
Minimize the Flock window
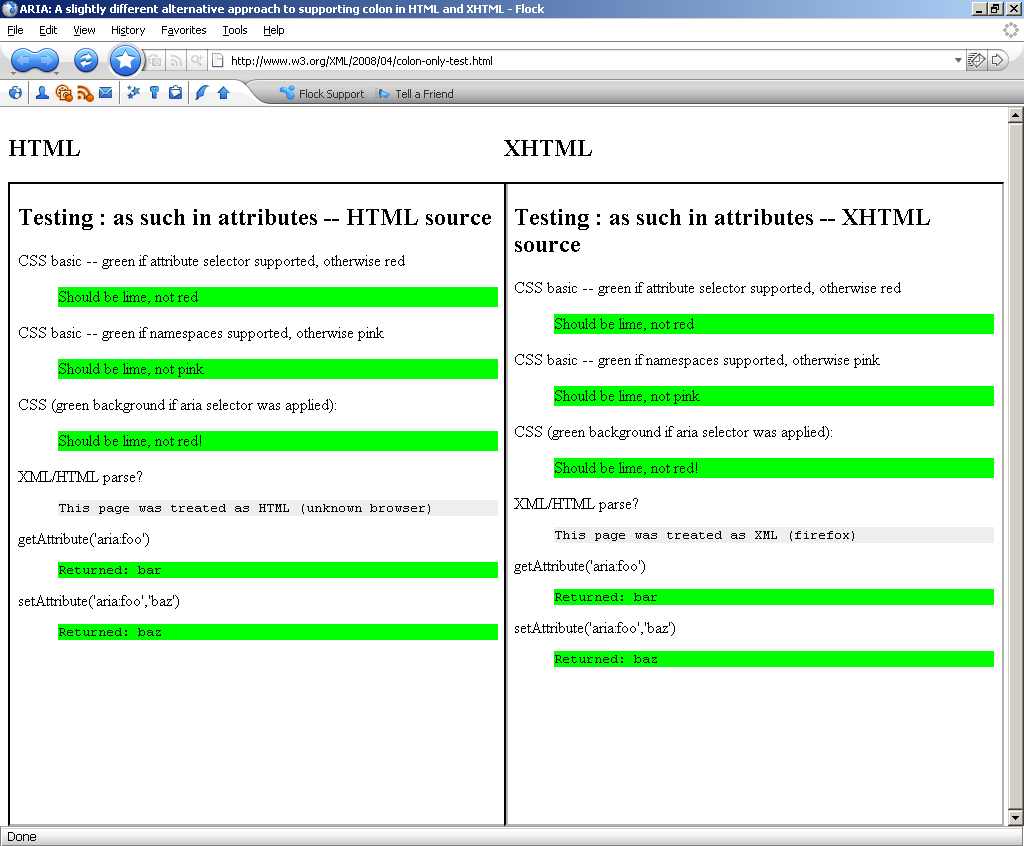pyautogui.click(x=980, y=8)
